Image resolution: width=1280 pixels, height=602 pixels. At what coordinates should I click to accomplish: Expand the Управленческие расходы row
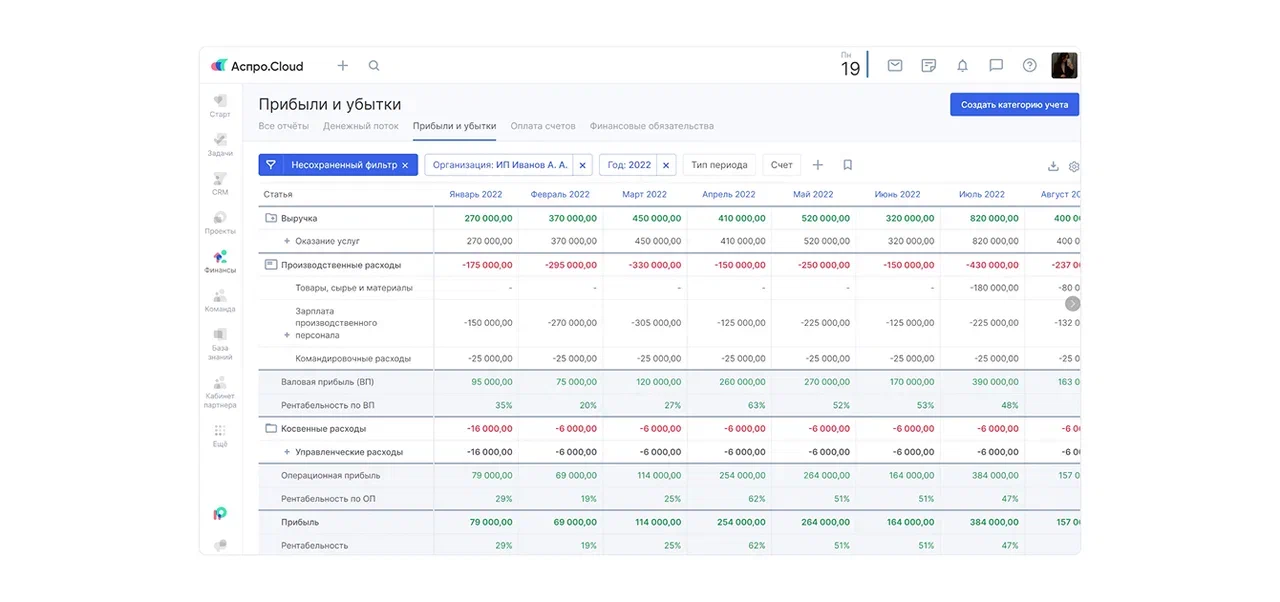click(x=287, y=452)
